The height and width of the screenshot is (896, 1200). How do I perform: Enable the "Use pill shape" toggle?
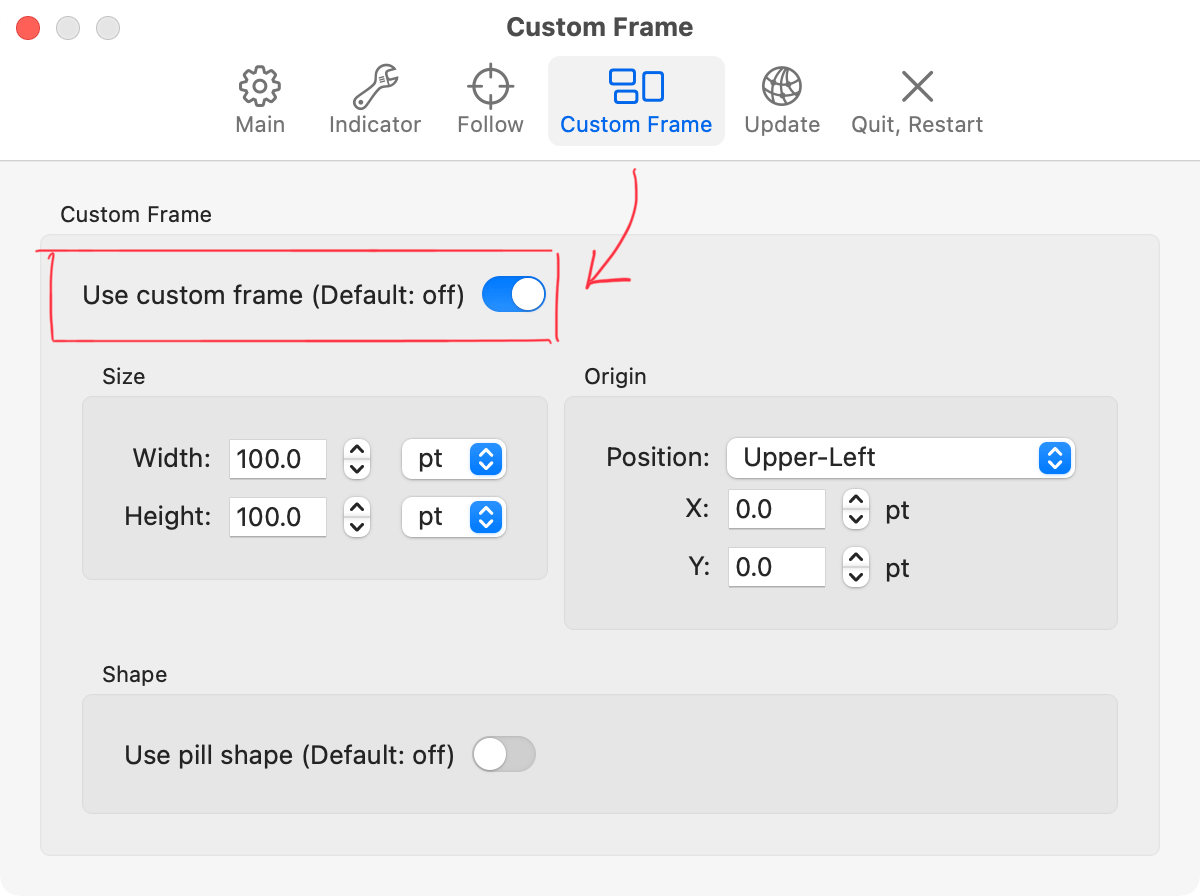[504, 755]
